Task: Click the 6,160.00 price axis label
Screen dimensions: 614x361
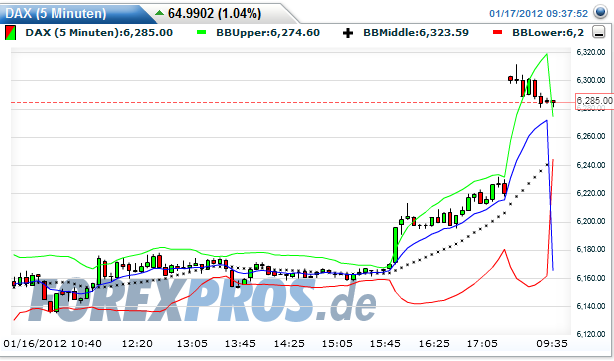Action: 591,278
